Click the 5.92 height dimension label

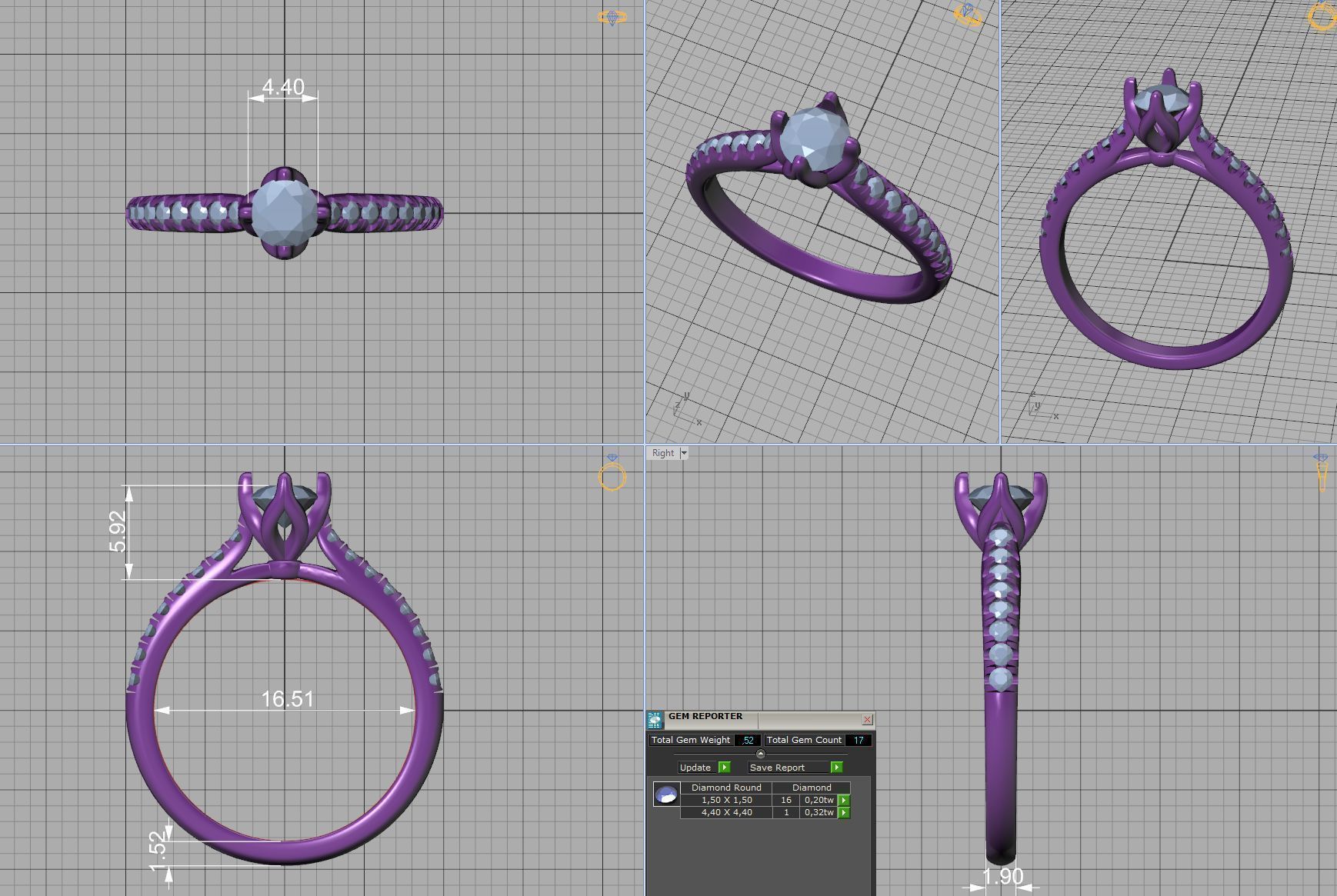(x=118, y=531)
